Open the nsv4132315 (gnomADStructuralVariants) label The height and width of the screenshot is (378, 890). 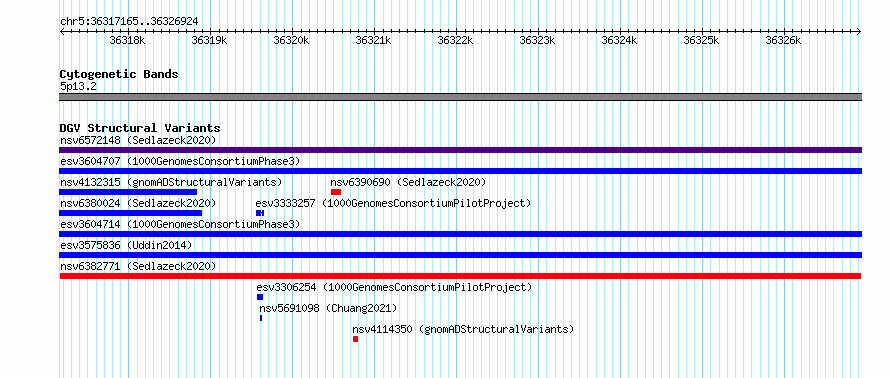(x=171, y=182)
